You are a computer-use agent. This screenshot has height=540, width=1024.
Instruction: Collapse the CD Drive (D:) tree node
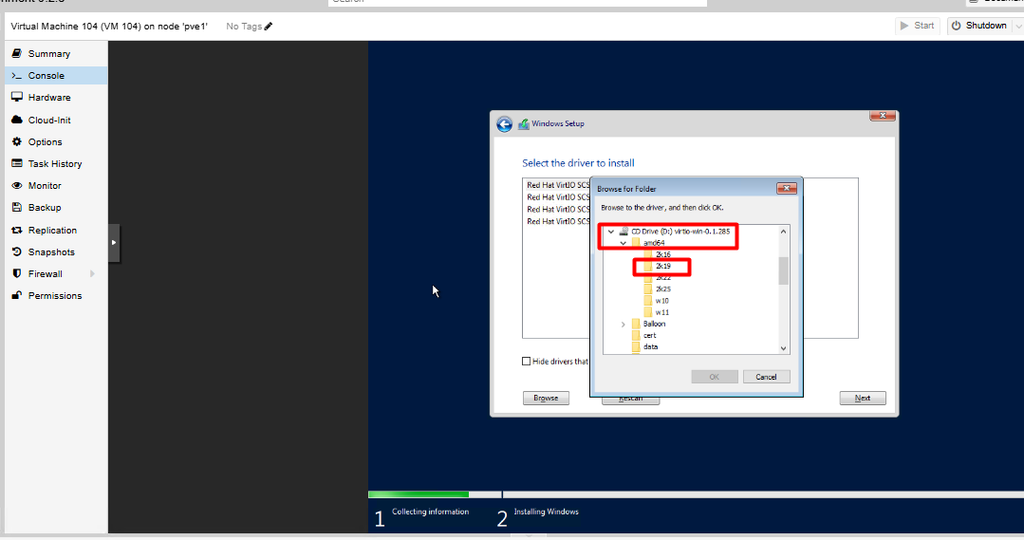(611, 231)
